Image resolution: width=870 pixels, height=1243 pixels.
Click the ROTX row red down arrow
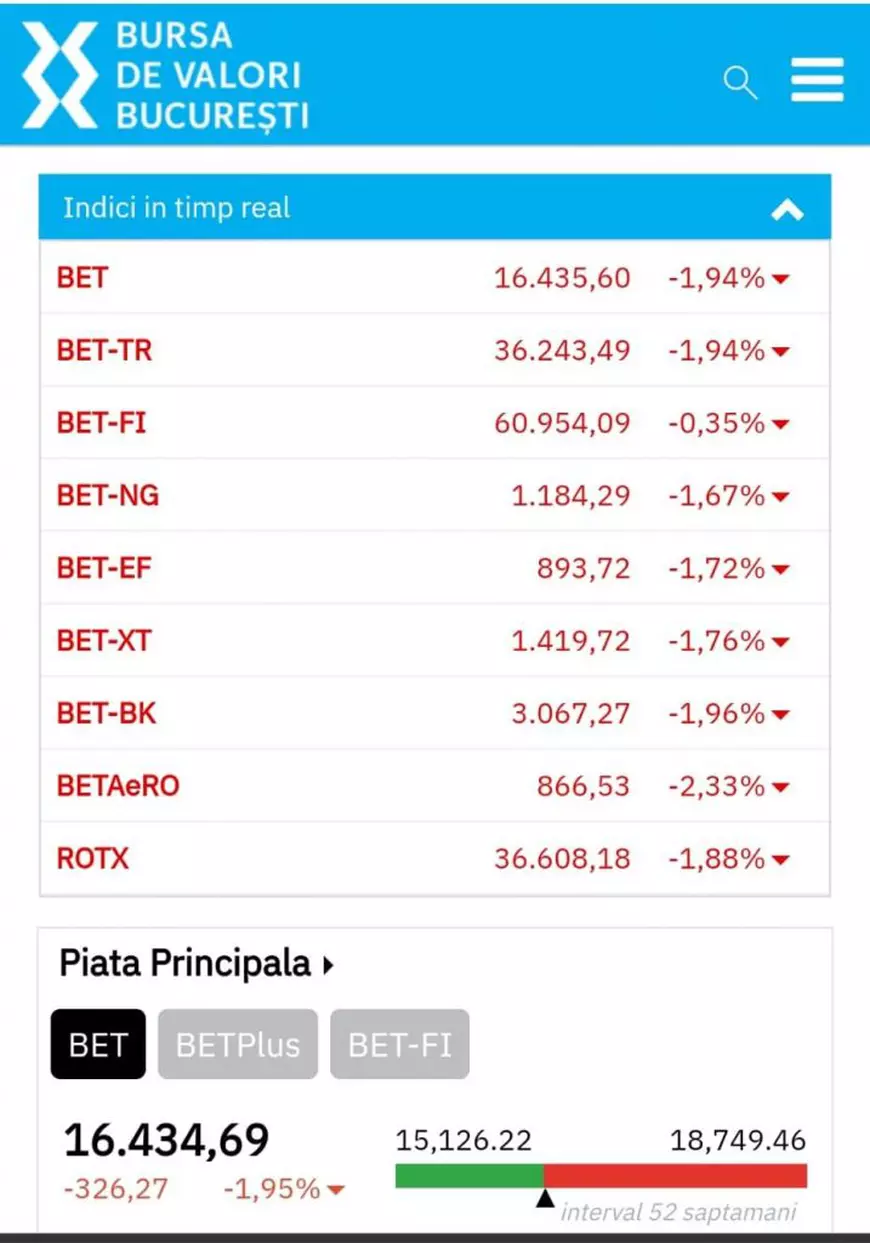(x=781, y=860)
